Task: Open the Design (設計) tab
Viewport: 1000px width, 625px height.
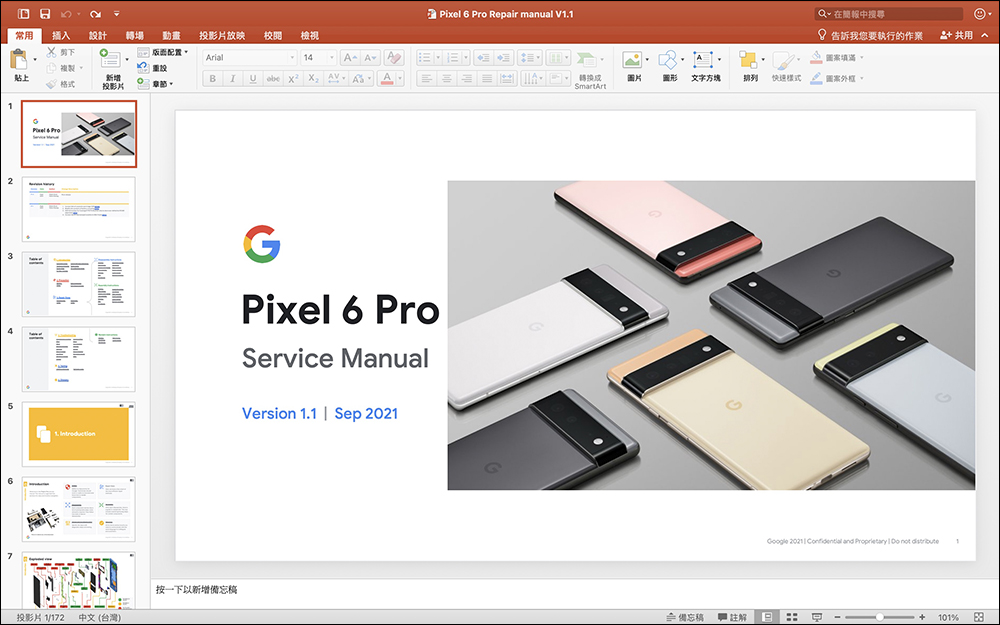Action: pos(98,36)
